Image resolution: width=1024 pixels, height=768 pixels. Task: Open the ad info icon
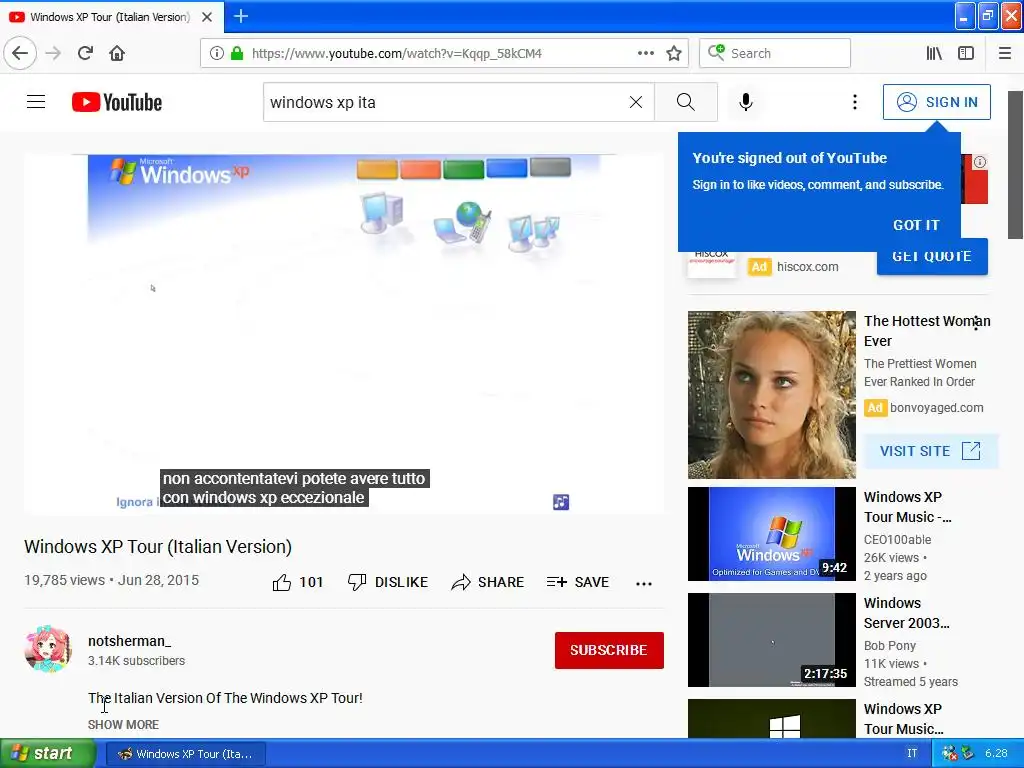point(980,162)
